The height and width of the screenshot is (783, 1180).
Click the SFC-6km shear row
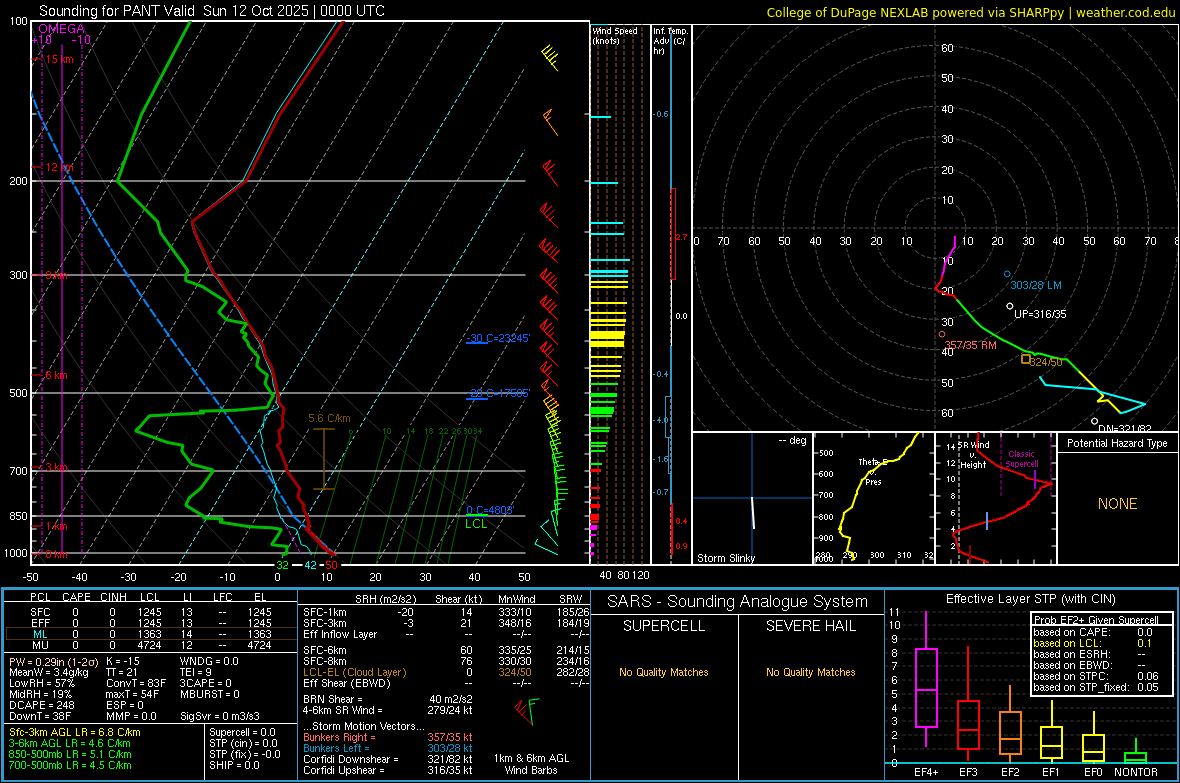tap(446, 650)
